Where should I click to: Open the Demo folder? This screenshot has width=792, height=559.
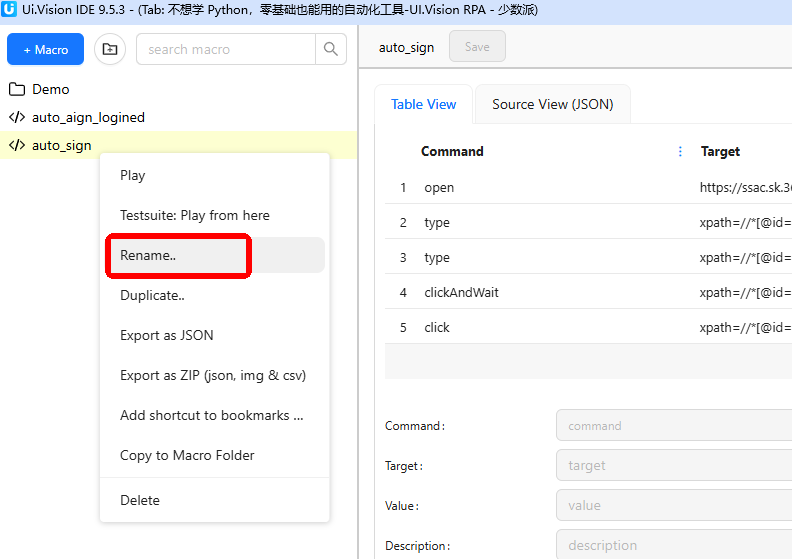coord(51,89)
